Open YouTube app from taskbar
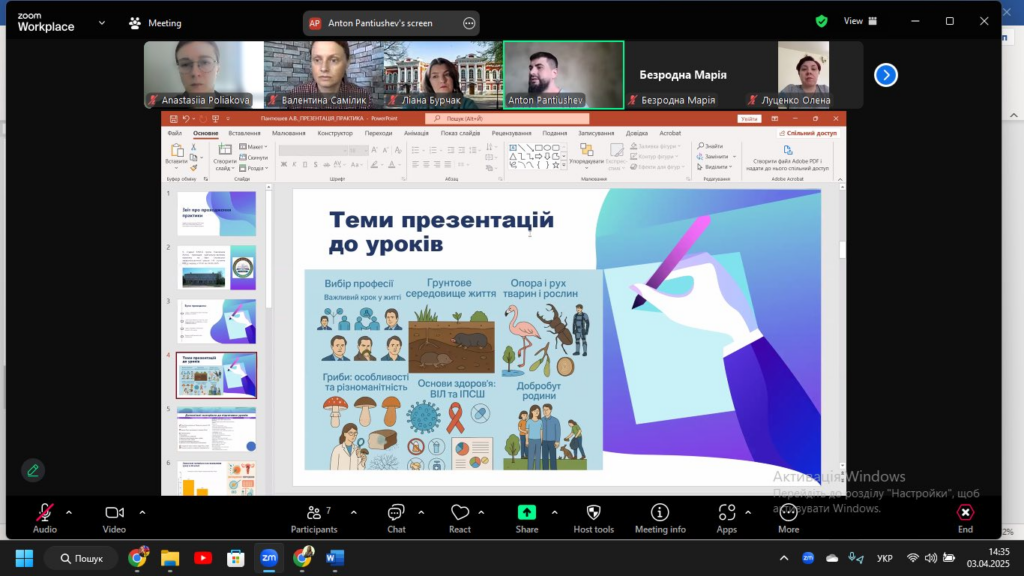Image resolution: width=1024 pixels, height=576 pixels. coord(203,558)
